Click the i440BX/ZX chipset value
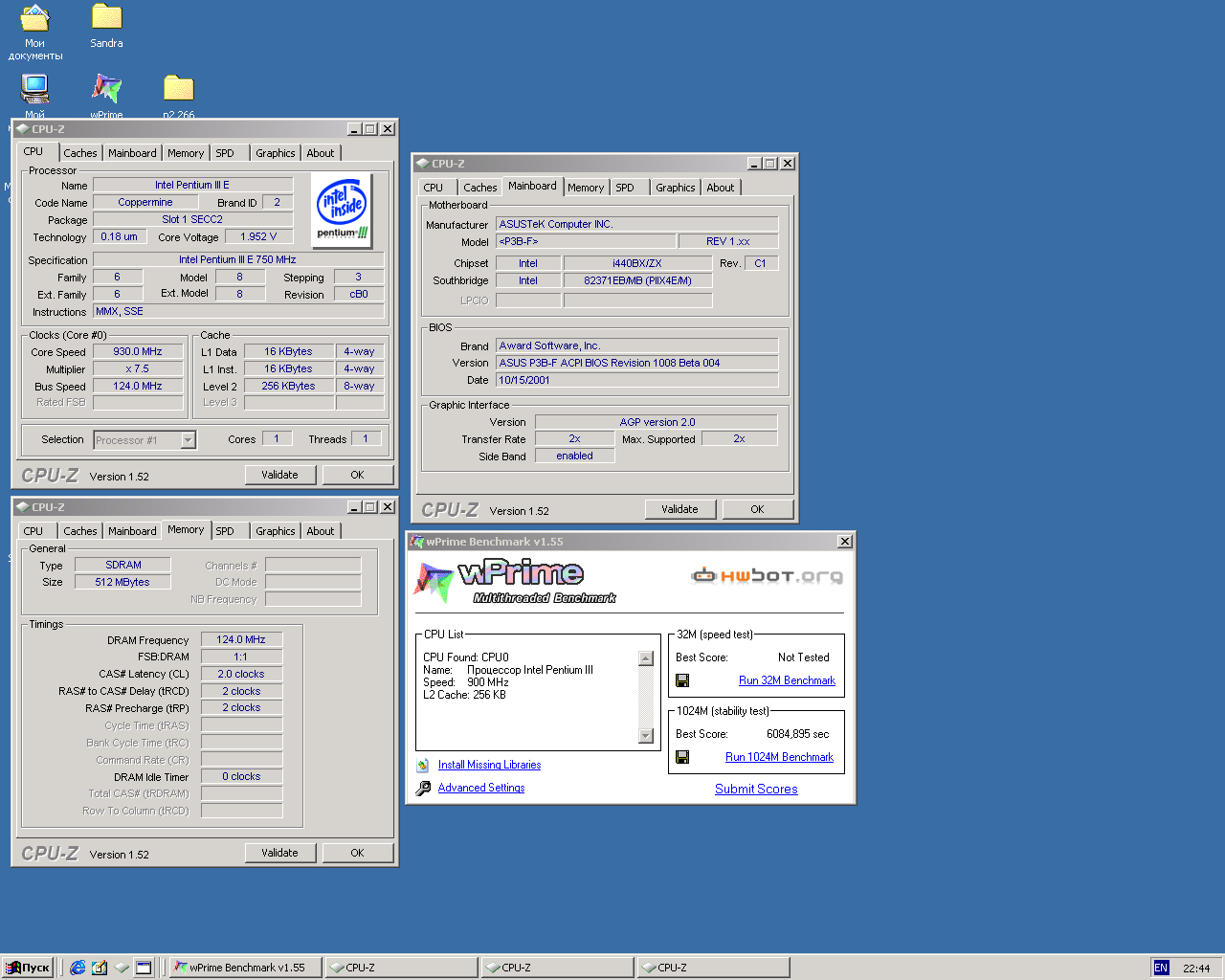 pos(637,263)
